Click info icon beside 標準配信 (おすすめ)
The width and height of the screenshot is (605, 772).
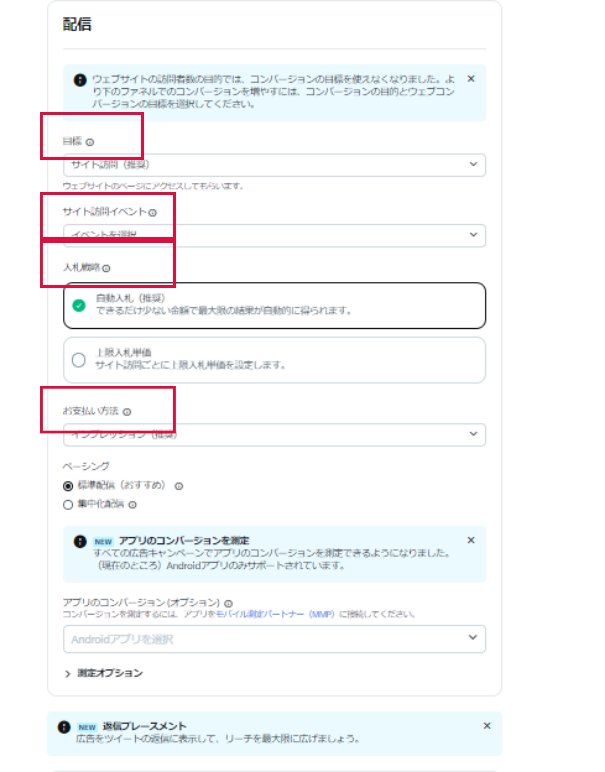[179, 486]
